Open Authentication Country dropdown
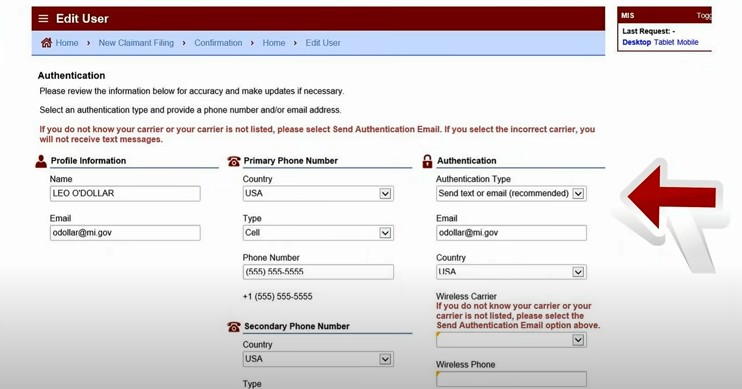The height and width of the screenshot is (389, 742). coord(511,272)
